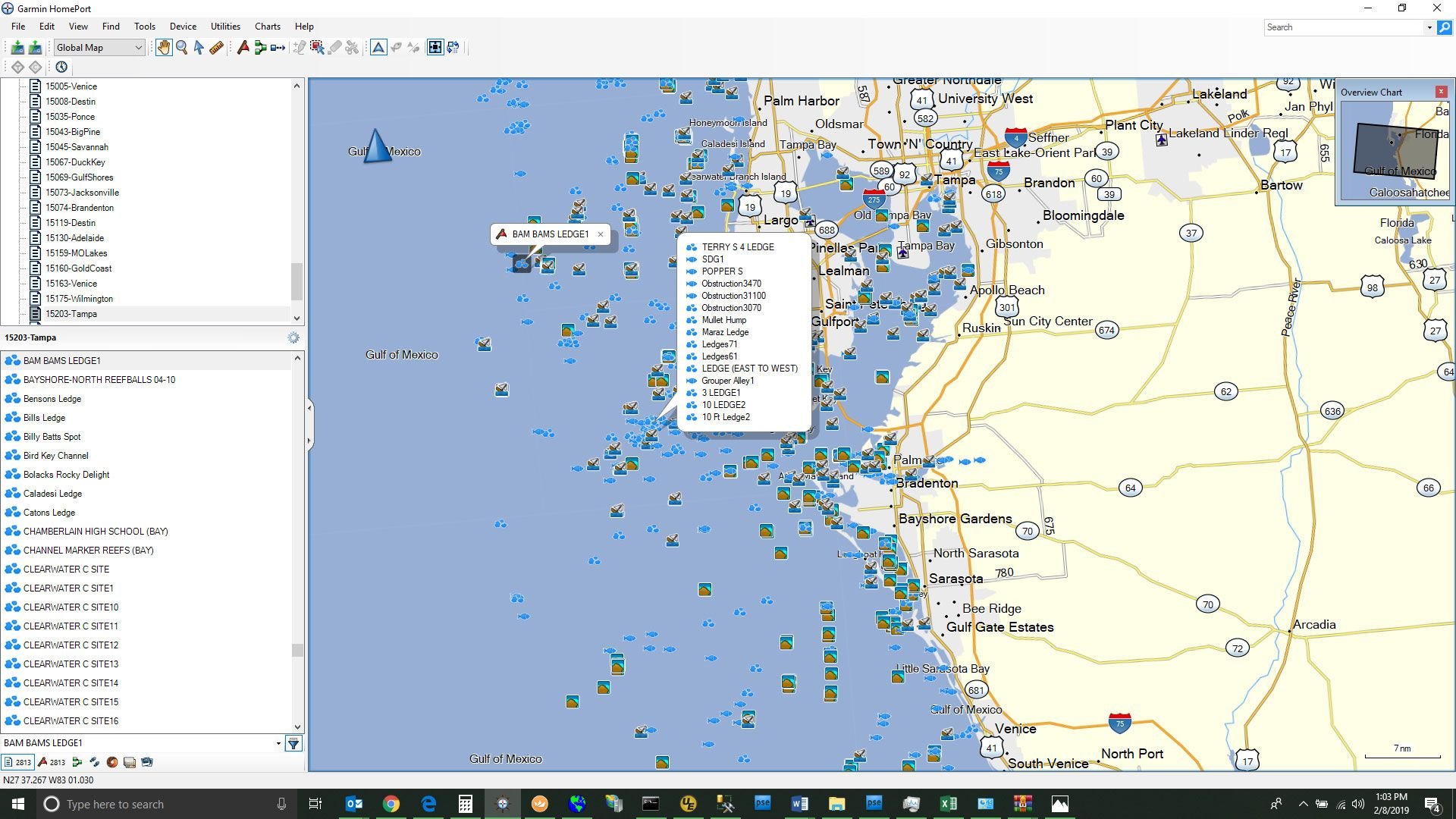Select the Hand pan tool
1456x819 pixels.
point(164,48)
